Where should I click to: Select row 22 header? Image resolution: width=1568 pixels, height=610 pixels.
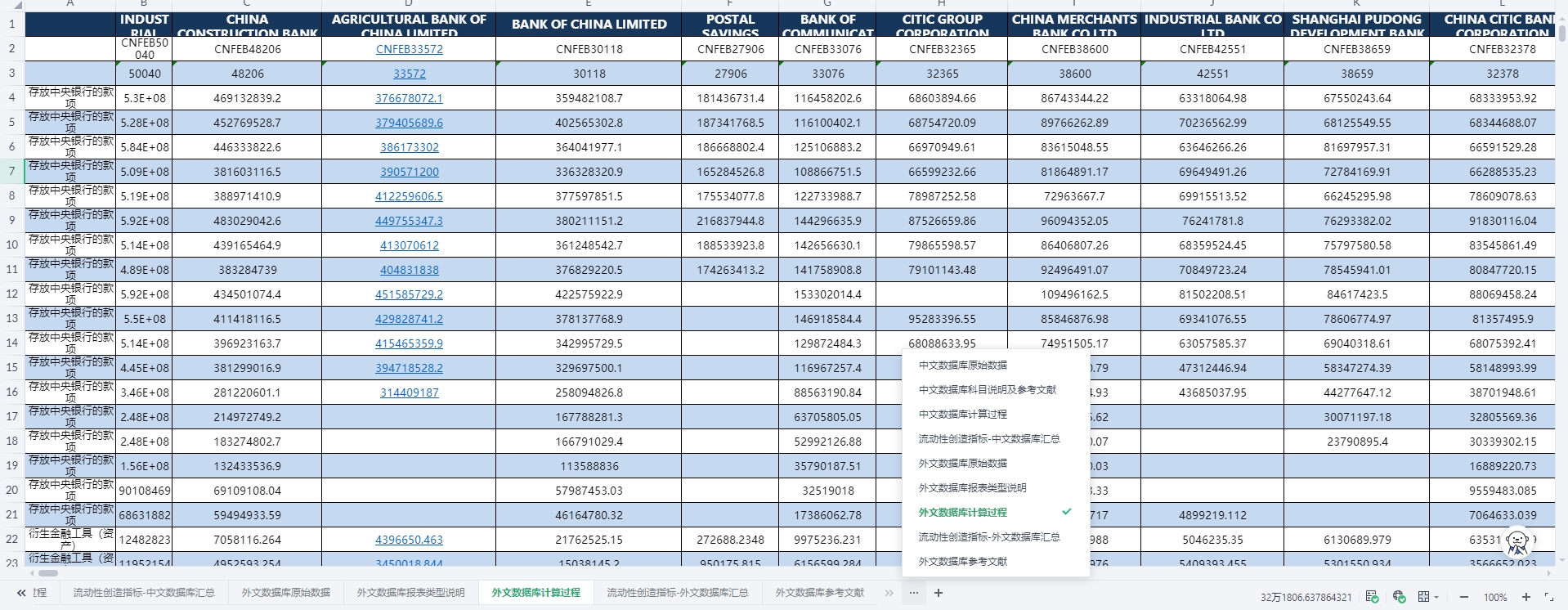coord(12,540)
